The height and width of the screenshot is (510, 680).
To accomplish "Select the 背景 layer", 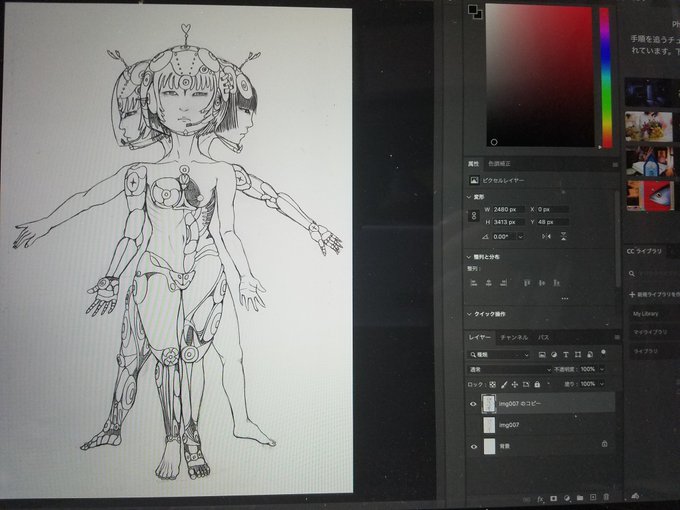I will coord(540,446).
